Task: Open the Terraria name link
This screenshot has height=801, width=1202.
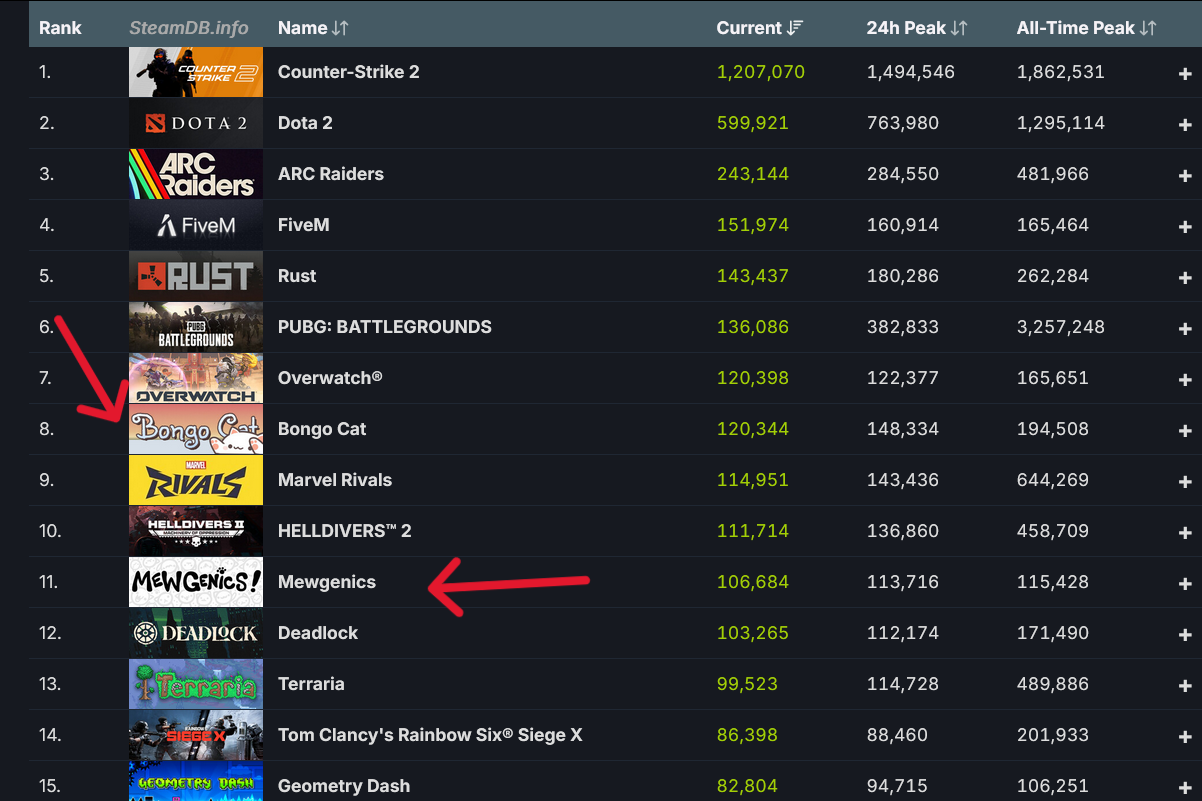Action: click(x=311, y=684)
